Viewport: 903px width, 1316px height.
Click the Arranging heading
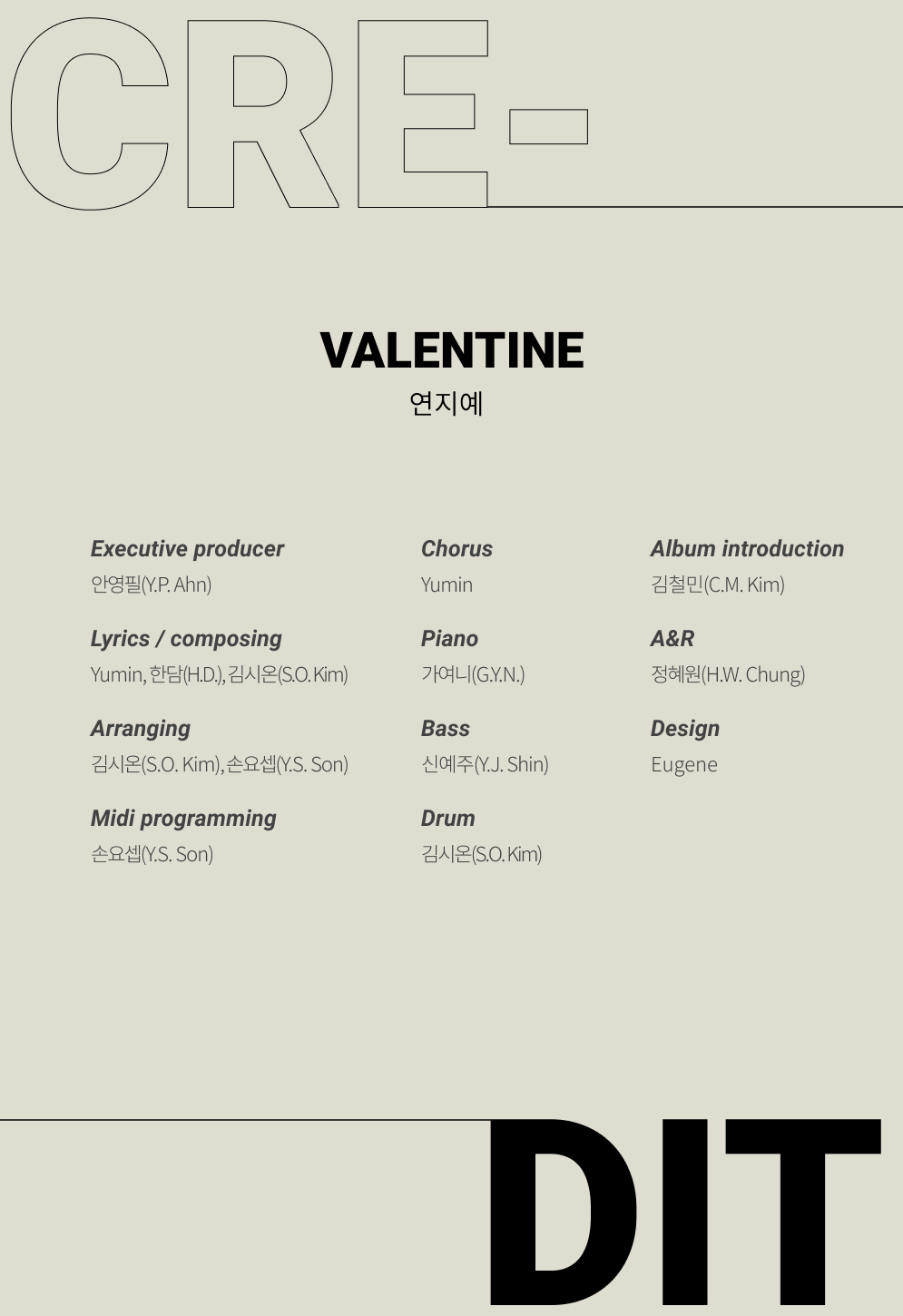[141, 729]
